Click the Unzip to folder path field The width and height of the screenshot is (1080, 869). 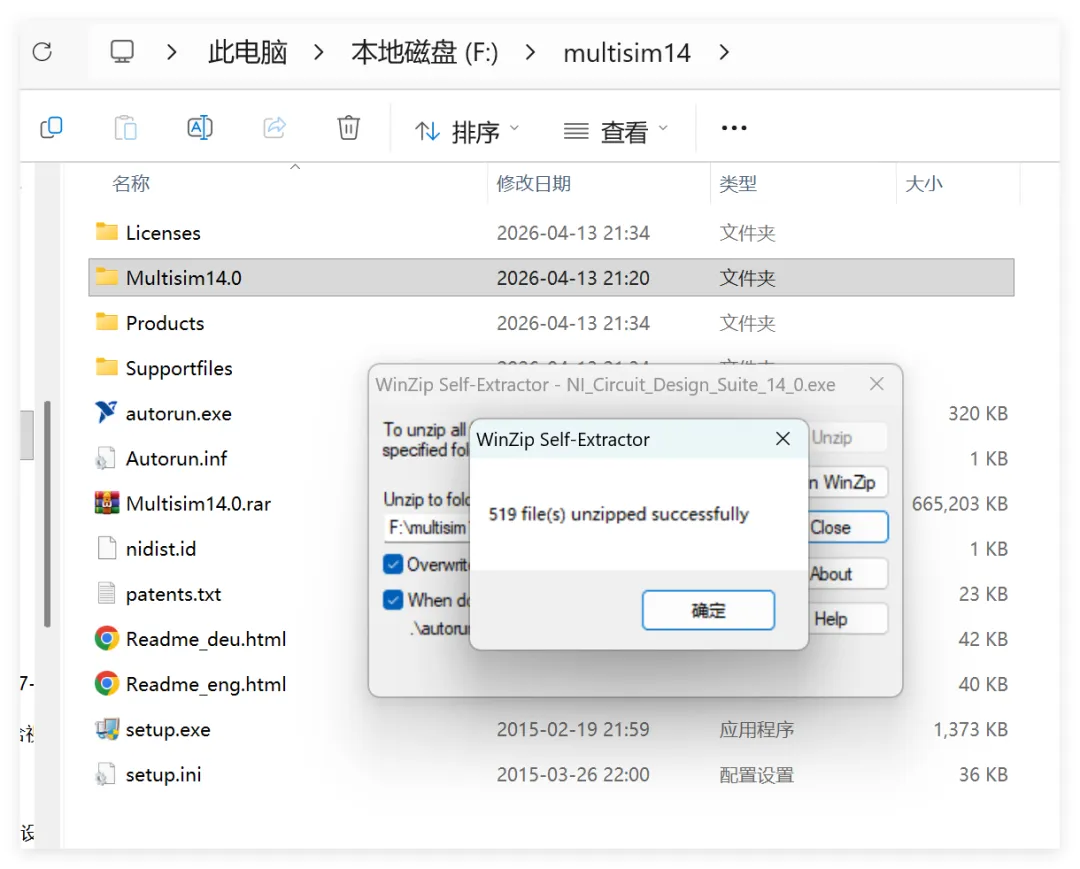click(x=427, y=527)
